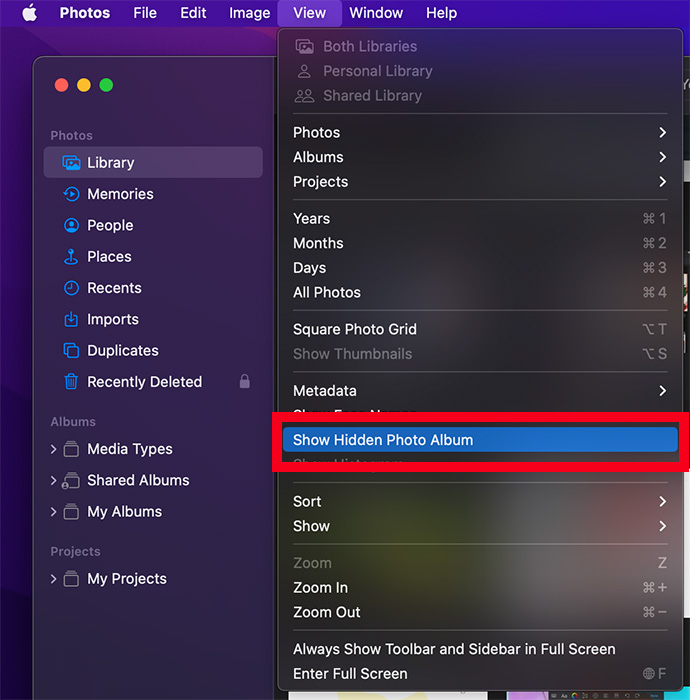This screenshot has height=700, width=690.
Task: Click the Both Libraries icon
Action: pyautogui.click(x=304, y=46)
